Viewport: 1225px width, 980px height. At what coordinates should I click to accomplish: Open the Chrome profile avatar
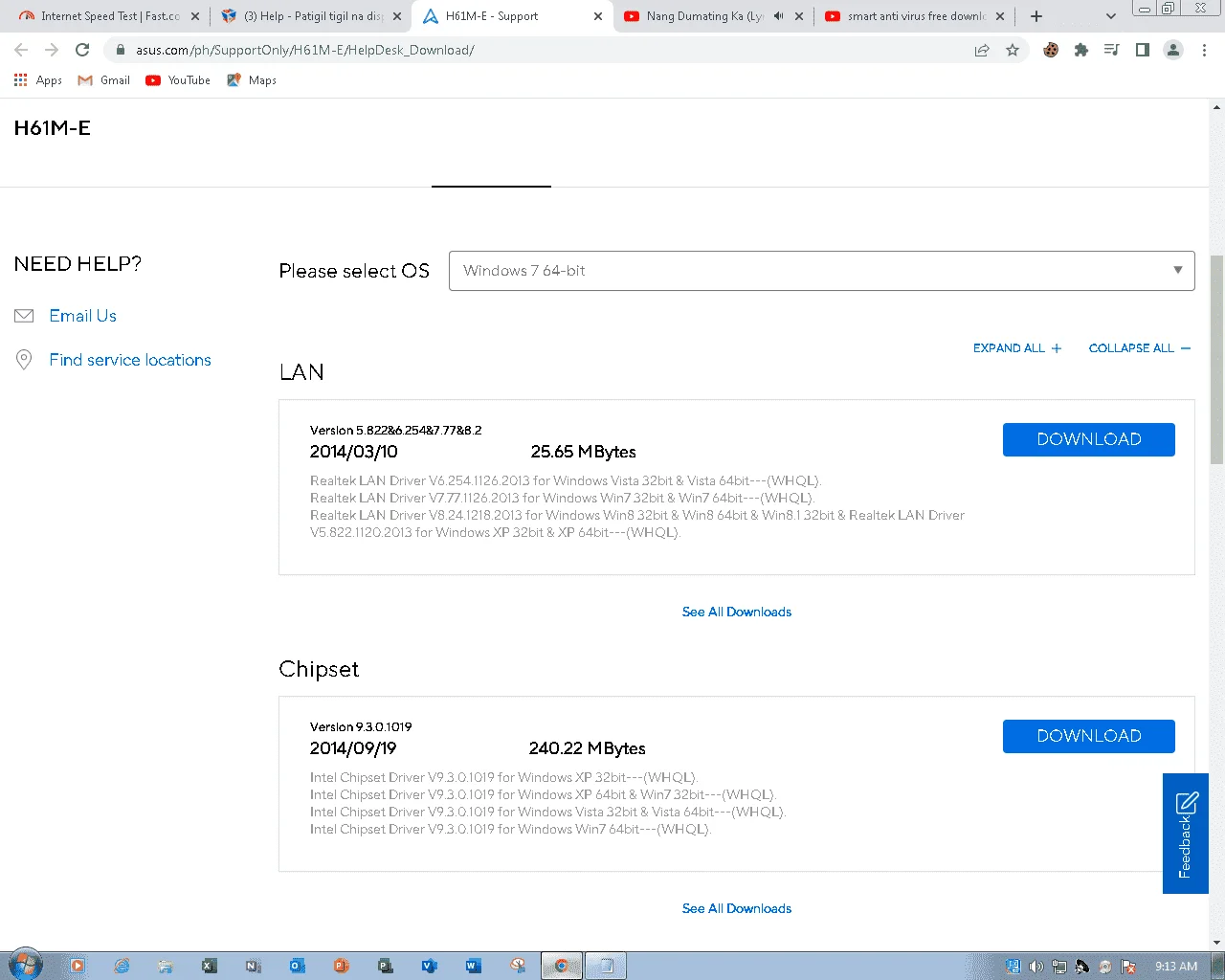tap(1173, 50)
